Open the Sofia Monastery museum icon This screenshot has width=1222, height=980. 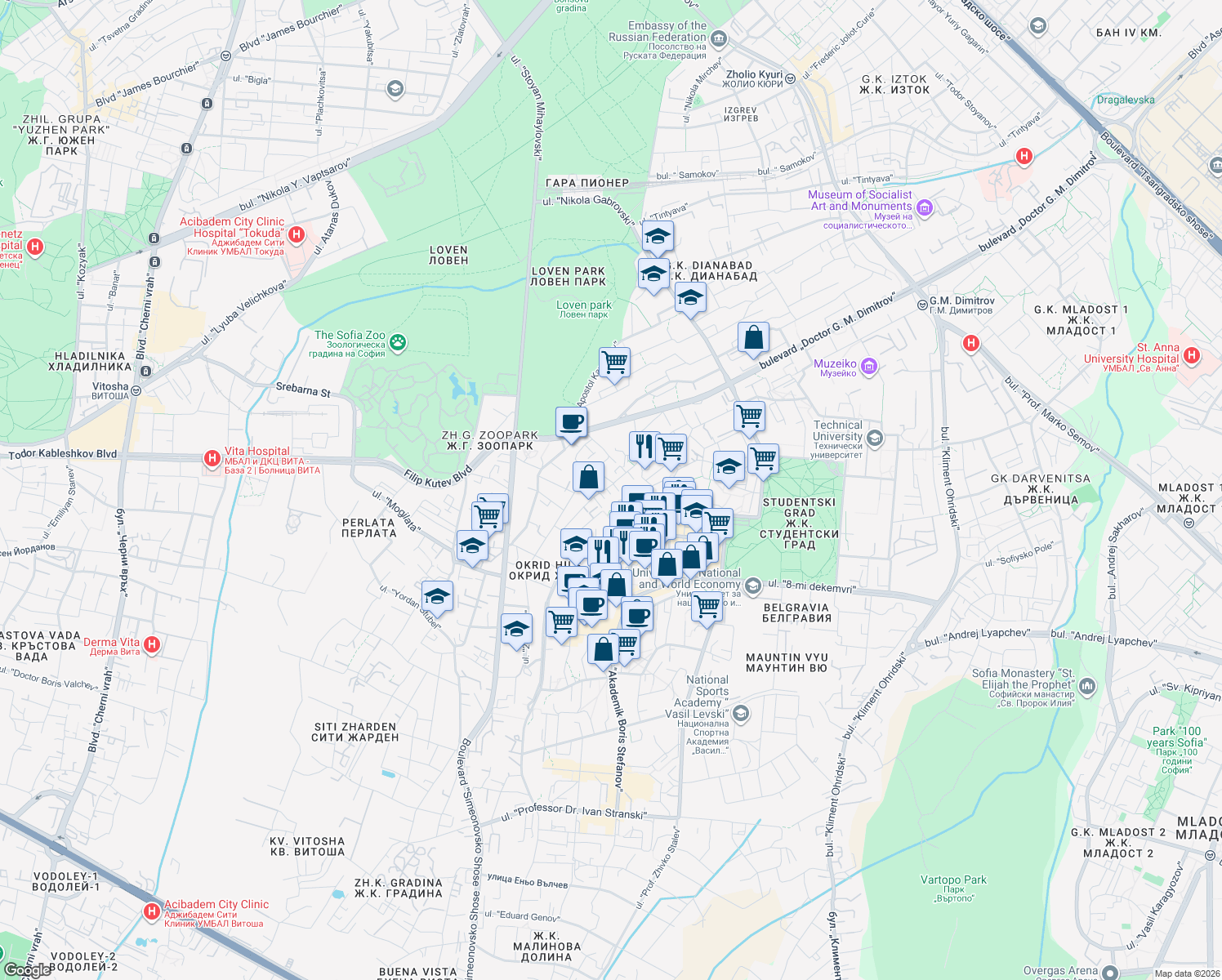tap(1086, 687)
